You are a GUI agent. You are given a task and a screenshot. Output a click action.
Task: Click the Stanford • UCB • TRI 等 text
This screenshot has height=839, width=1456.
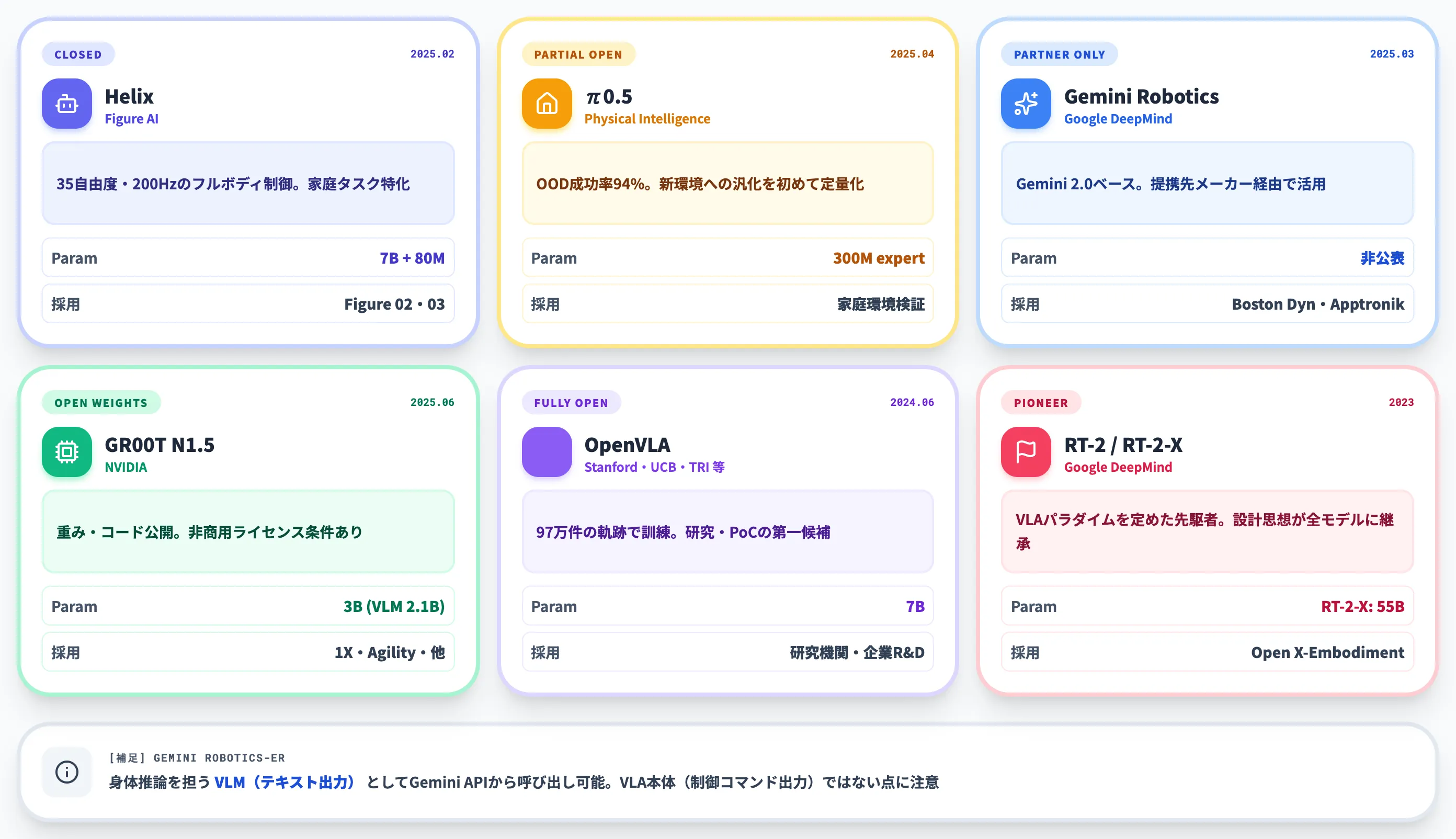point(655,467)
